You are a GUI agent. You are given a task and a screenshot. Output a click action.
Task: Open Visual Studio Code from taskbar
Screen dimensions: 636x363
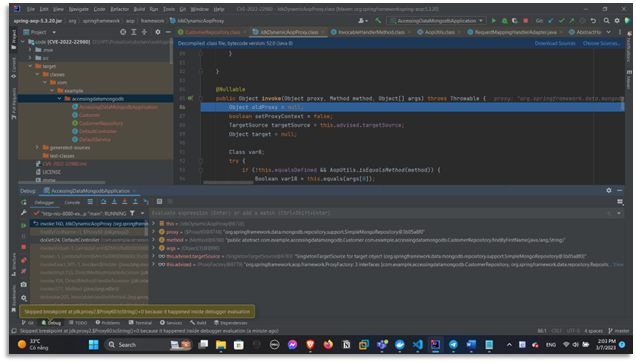click(x=417, y=345)
